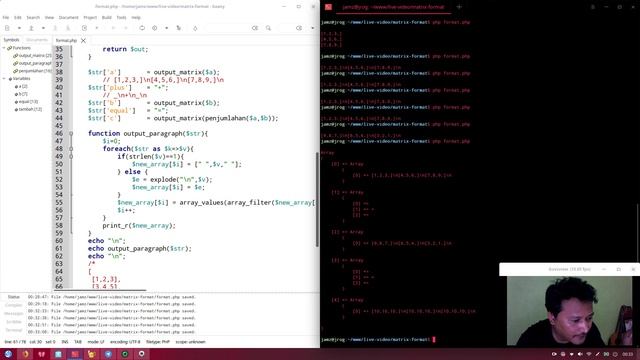
Task: Open the View menu
Action: (49, 18)
